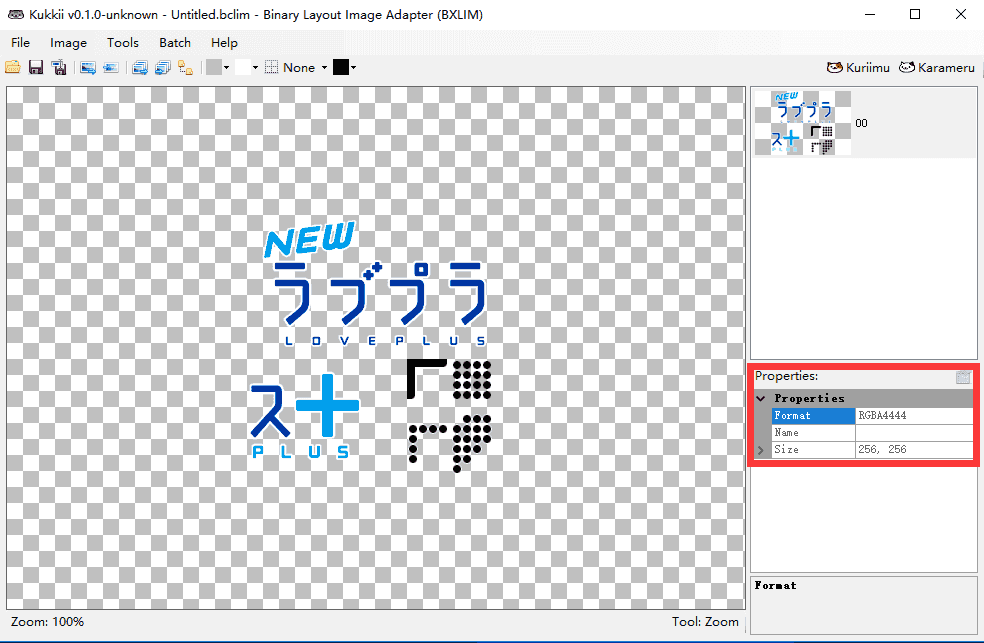Viewport: 984px width, 643px height.
Task: Click the property pages icon in Properties panel
Action: (963, 377)
